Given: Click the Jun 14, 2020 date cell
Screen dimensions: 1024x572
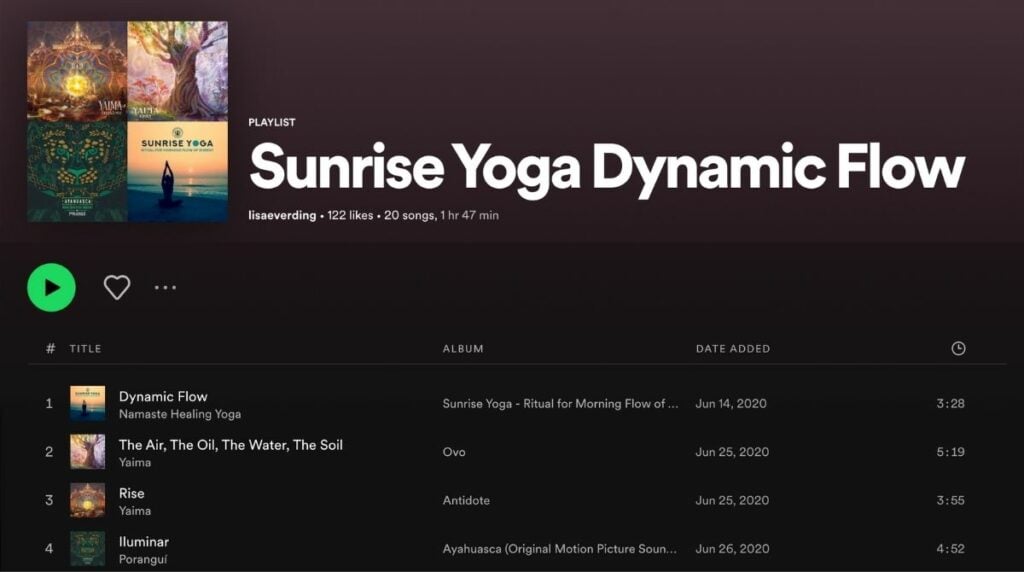Looking at the screenshot, I should click(731, 404).
